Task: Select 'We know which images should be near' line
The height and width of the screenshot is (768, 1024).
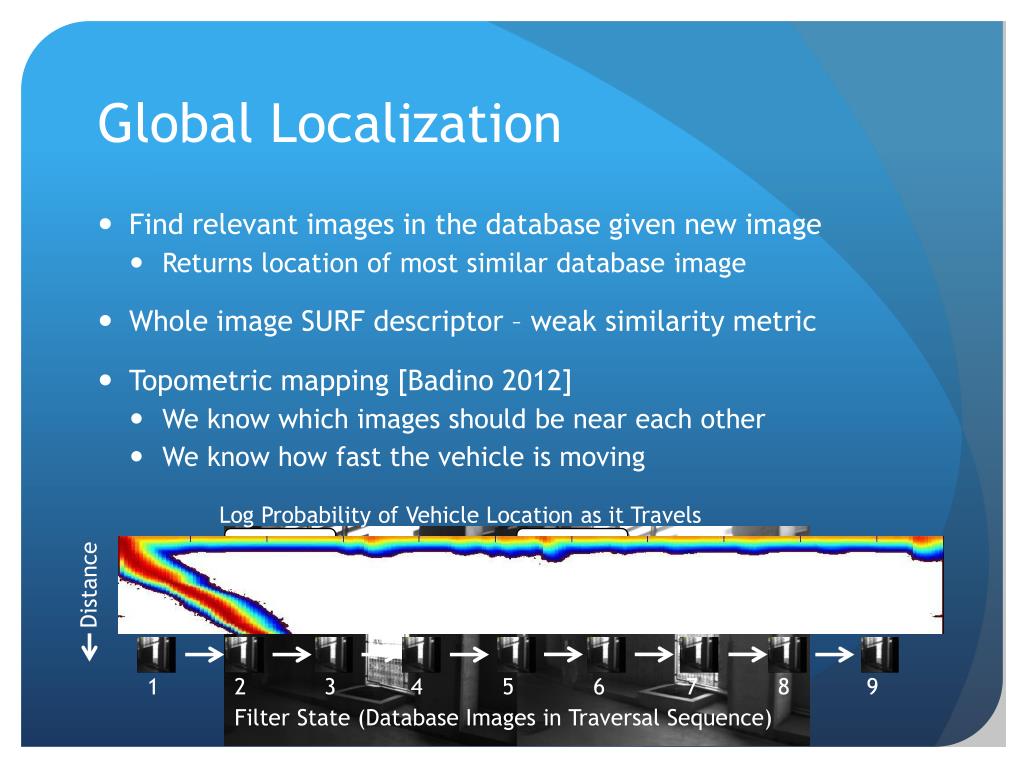Action: pos(463,419)
